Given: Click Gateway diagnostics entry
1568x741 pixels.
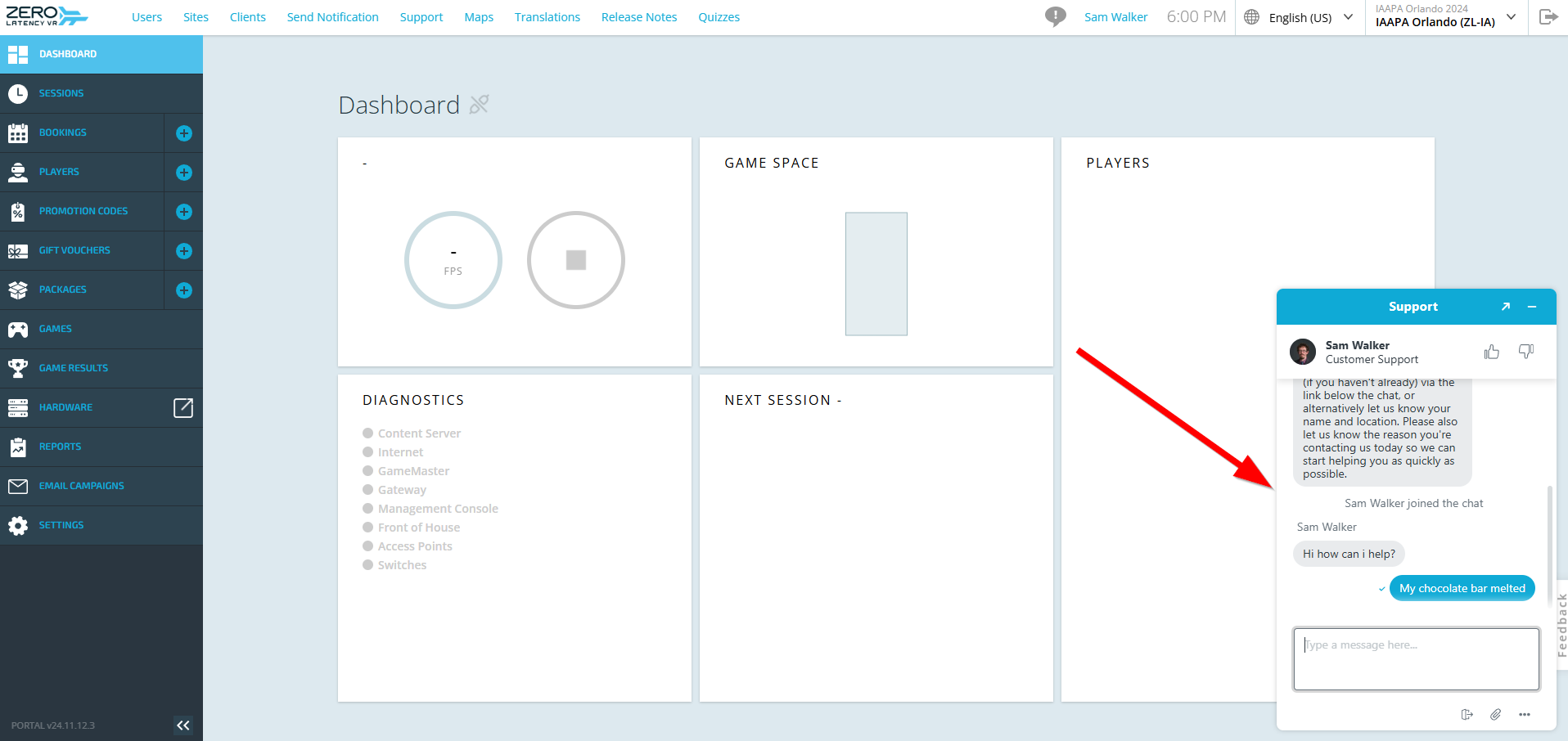Looking at the screenshot, I should click(394, 490).
